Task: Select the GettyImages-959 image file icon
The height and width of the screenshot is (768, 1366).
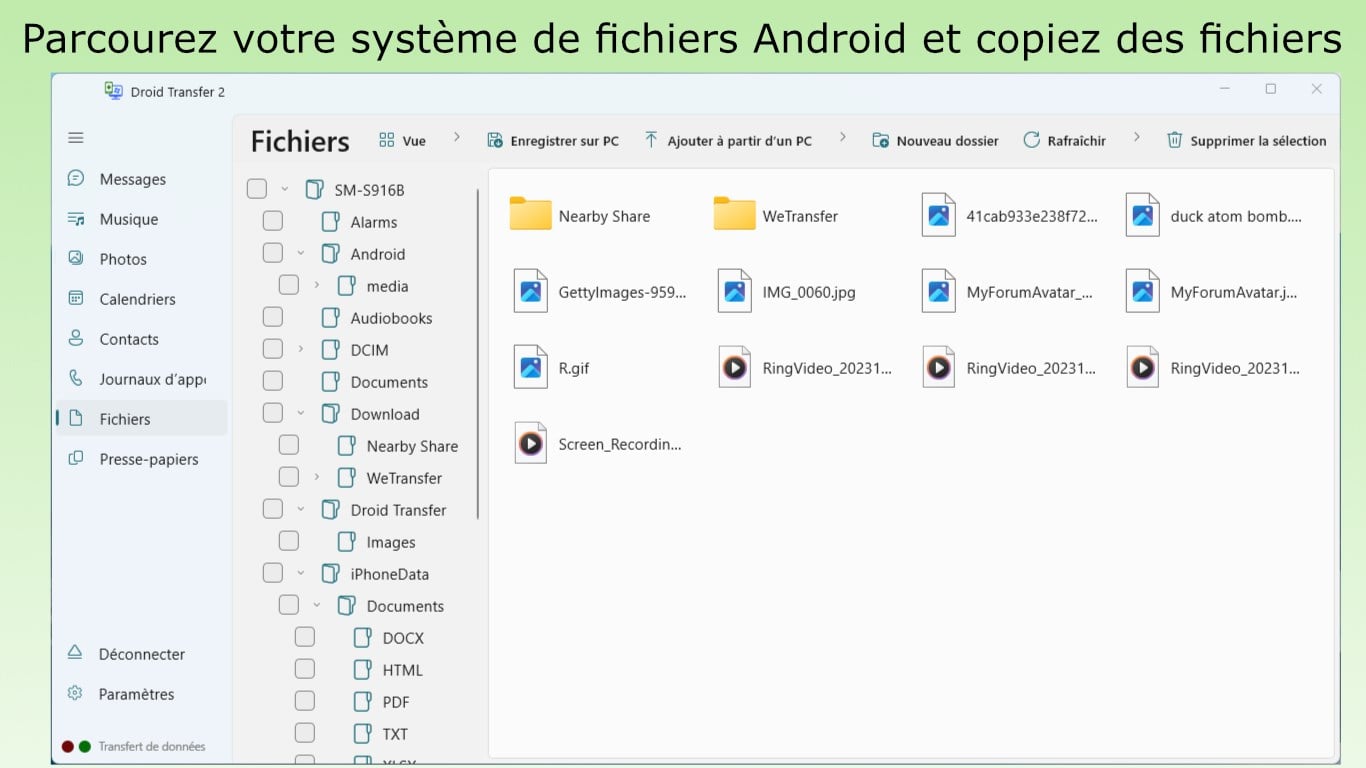Action: click(530, 292)
